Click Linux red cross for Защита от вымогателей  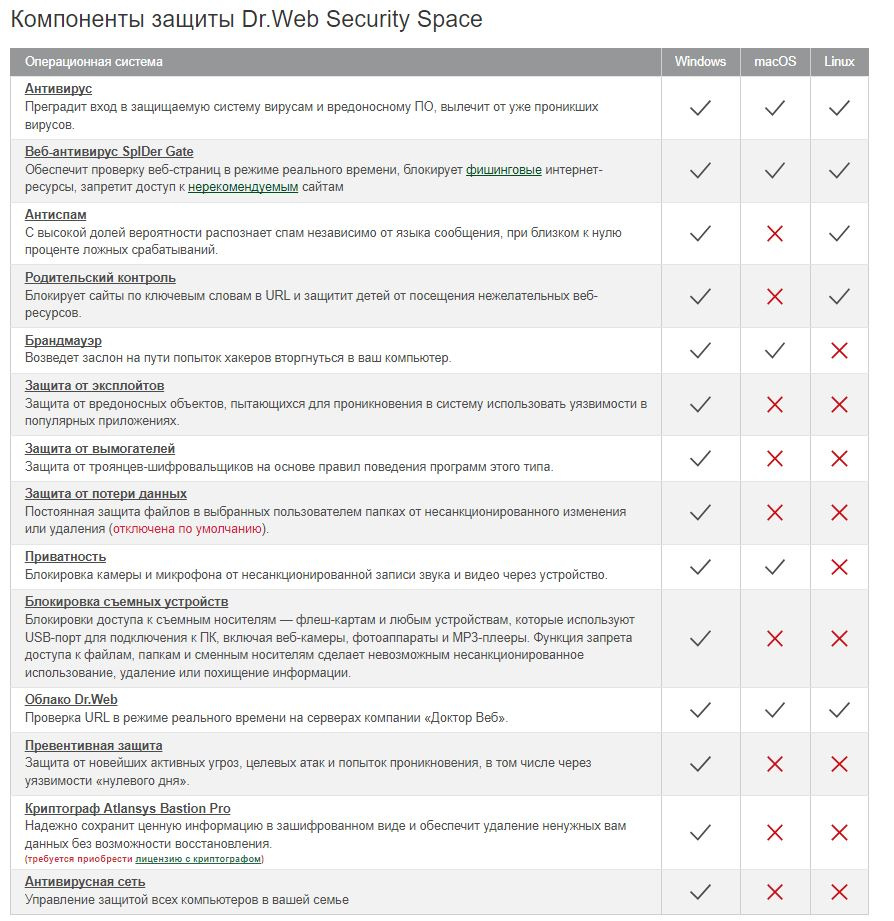point(839,459)
